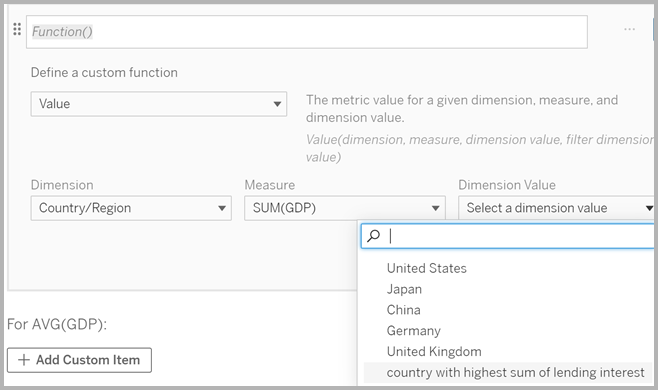Image resolution: width=658 pixels, height=390 pixels.
Task: Select Germany dimension value
Action: [413, 331]
